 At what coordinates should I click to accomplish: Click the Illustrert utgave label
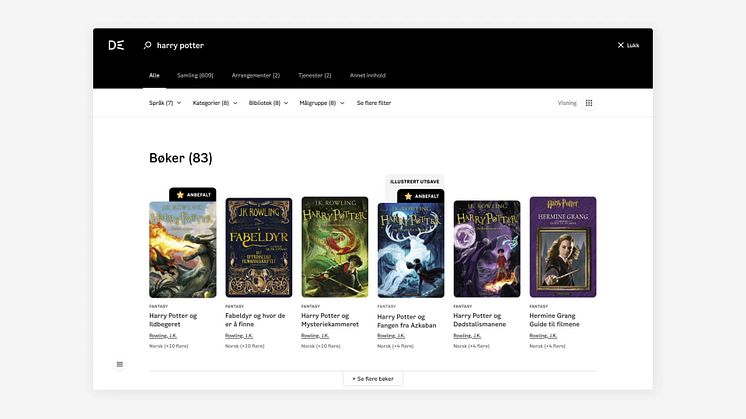point(414,182)
